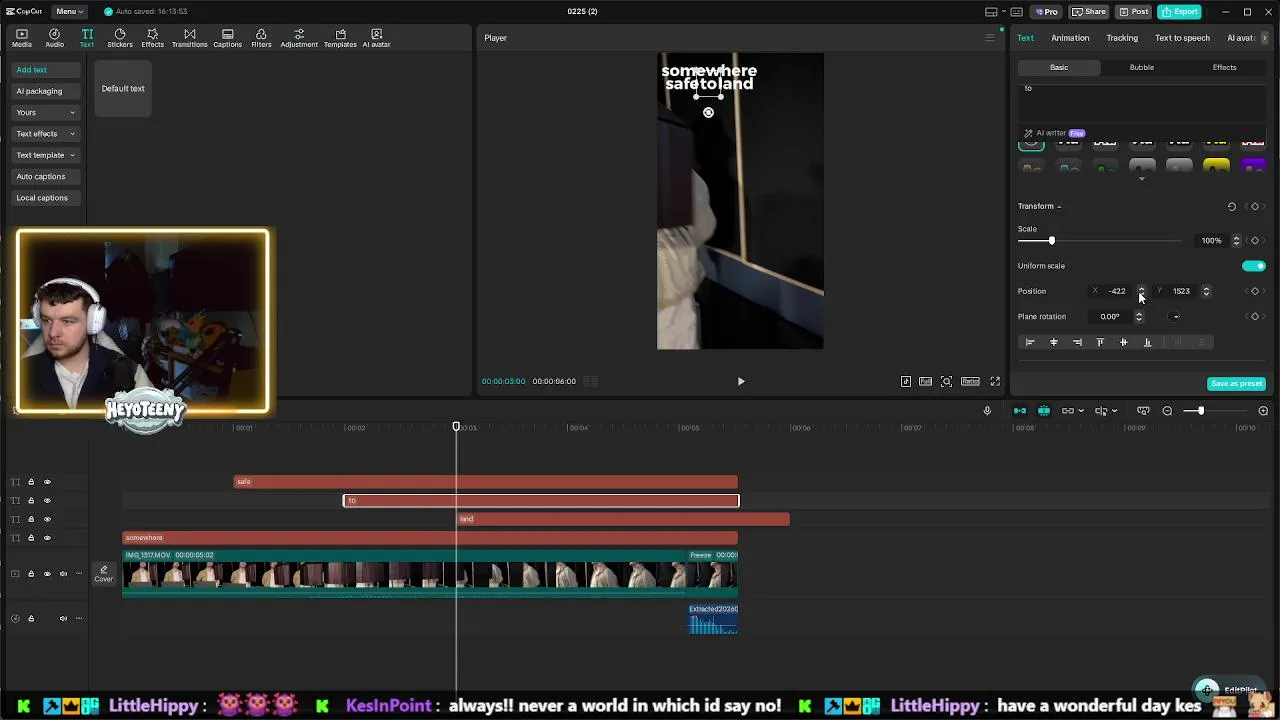Toggle main track magnet icon
Viewport: 1280px width, 720px height.
pos(1020,411)
